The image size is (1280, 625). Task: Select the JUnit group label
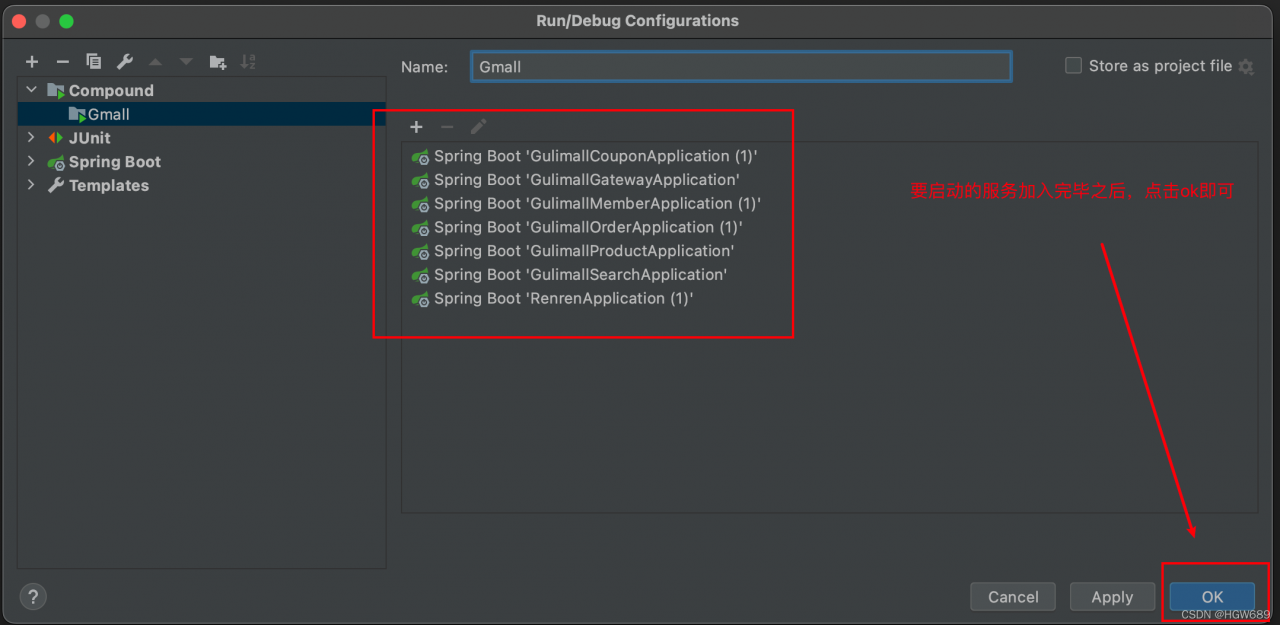(90, 138)
